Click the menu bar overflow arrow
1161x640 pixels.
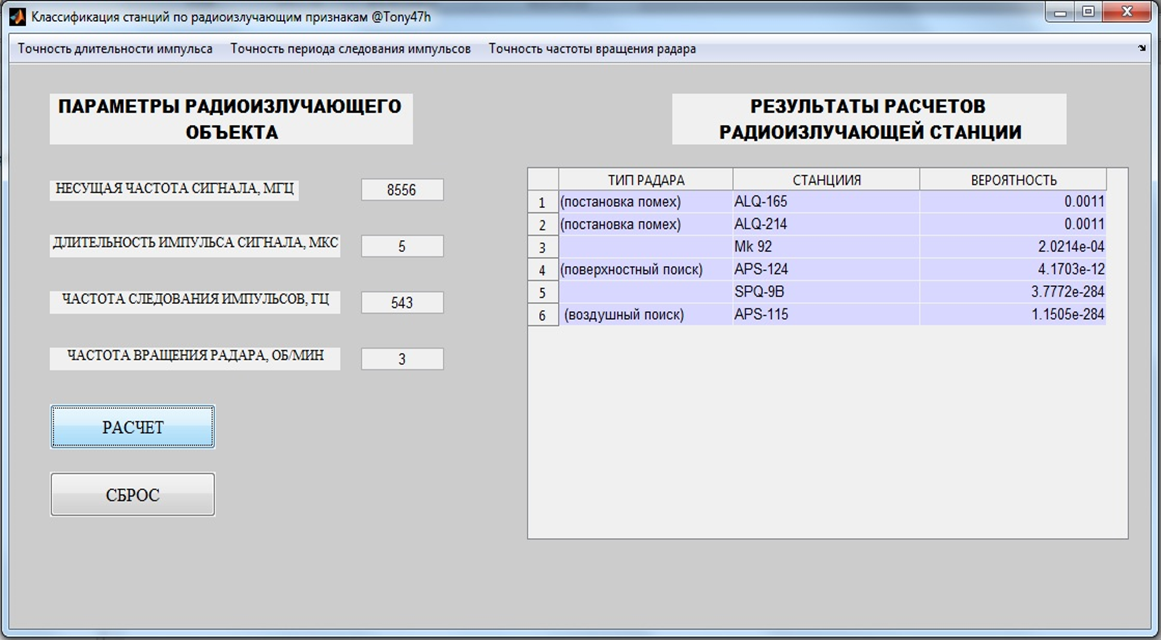1141,48
